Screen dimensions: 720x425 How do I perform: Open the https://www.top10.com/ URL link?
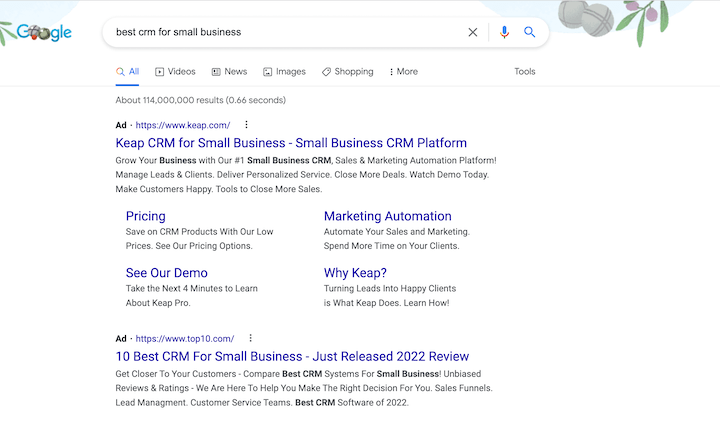[185, 339]
